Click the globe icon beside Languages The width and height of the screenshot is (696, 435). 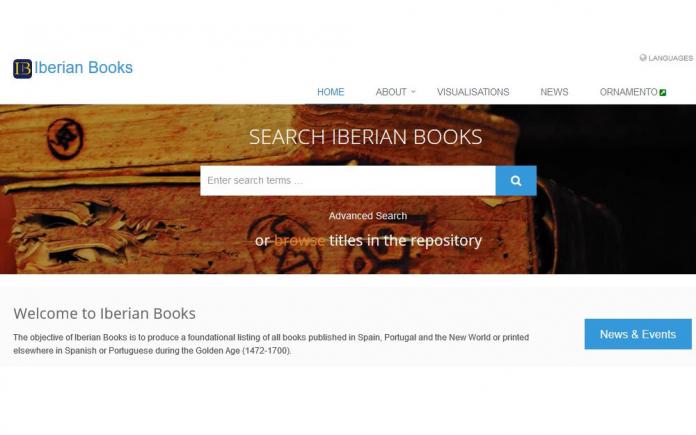coord(643,58)
